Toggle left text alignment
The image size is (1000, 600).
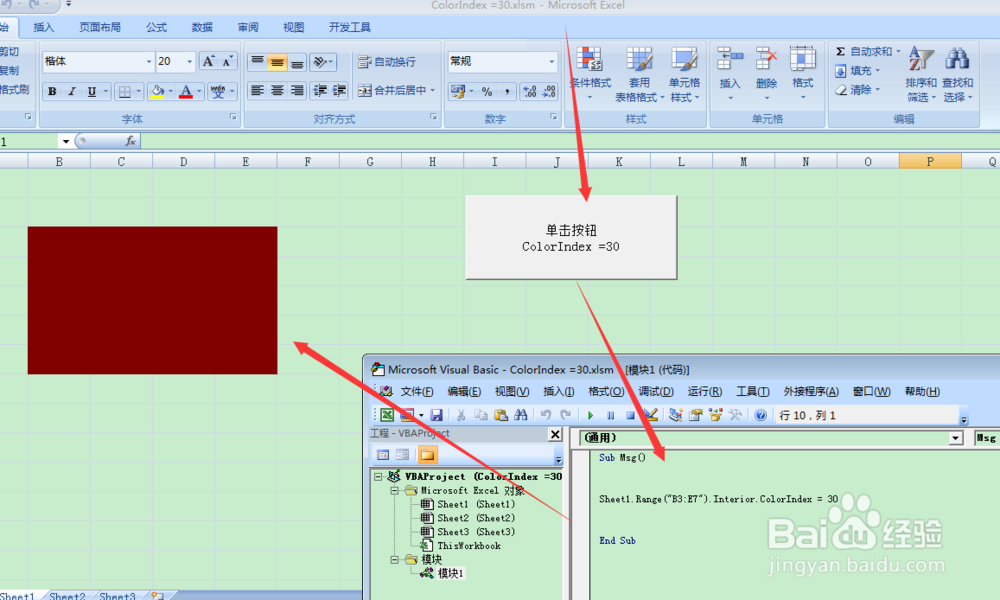click(x=257, y=91)
